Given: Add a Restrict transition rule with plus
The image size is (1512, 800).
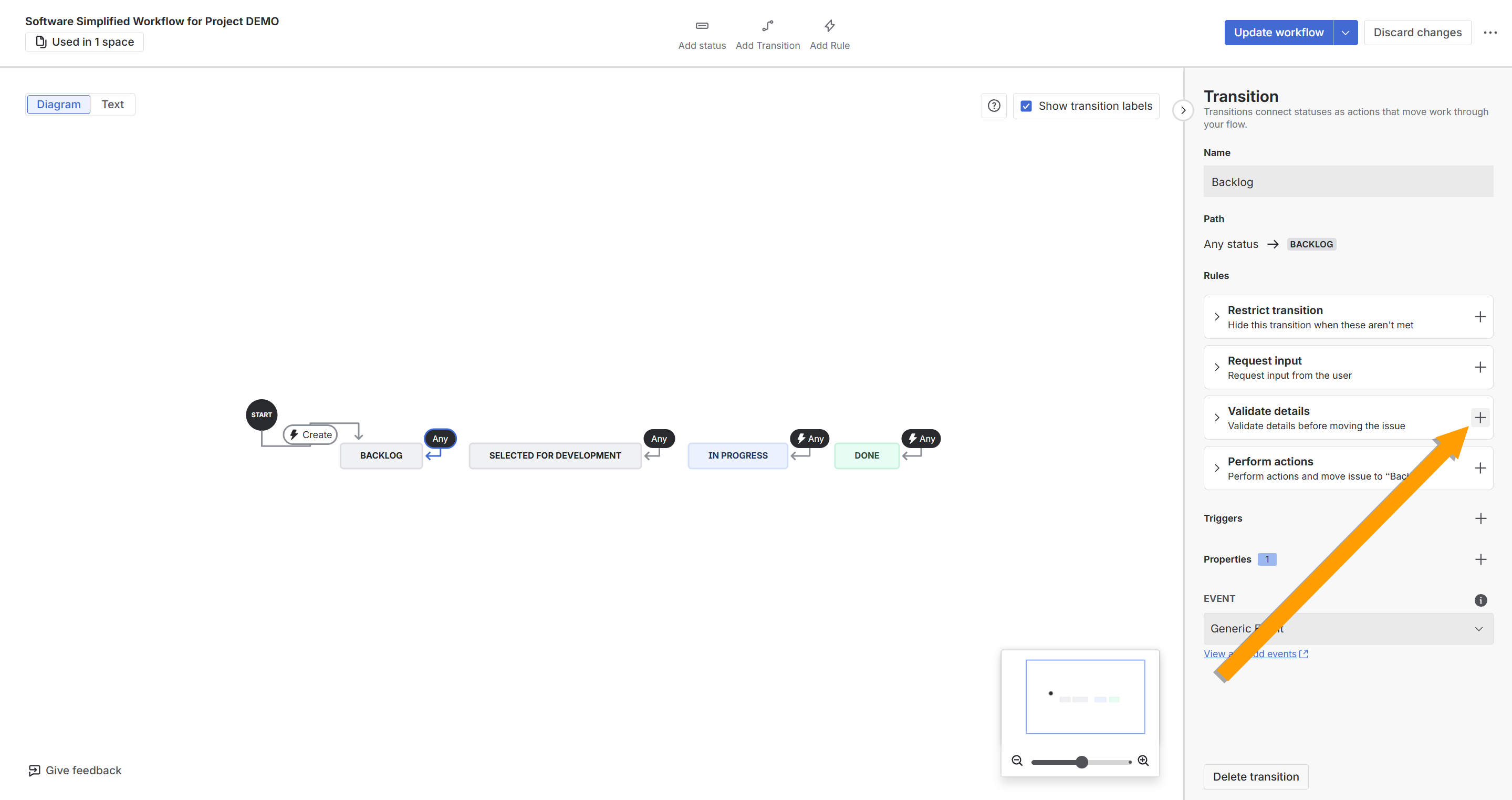Looking at the screenshot, I should (1480, 317).
